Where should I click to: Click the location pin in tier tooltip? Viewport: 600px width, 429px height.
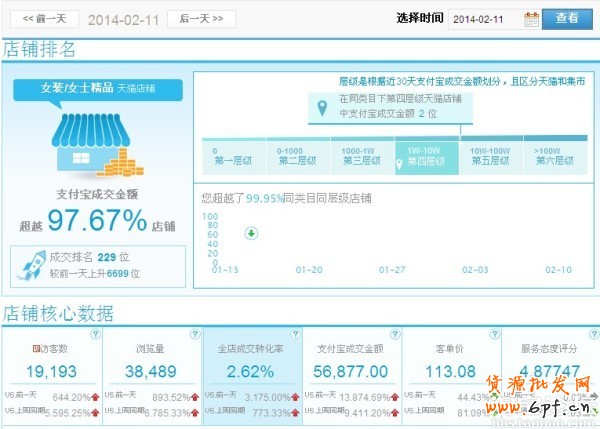tap(321, 107)
